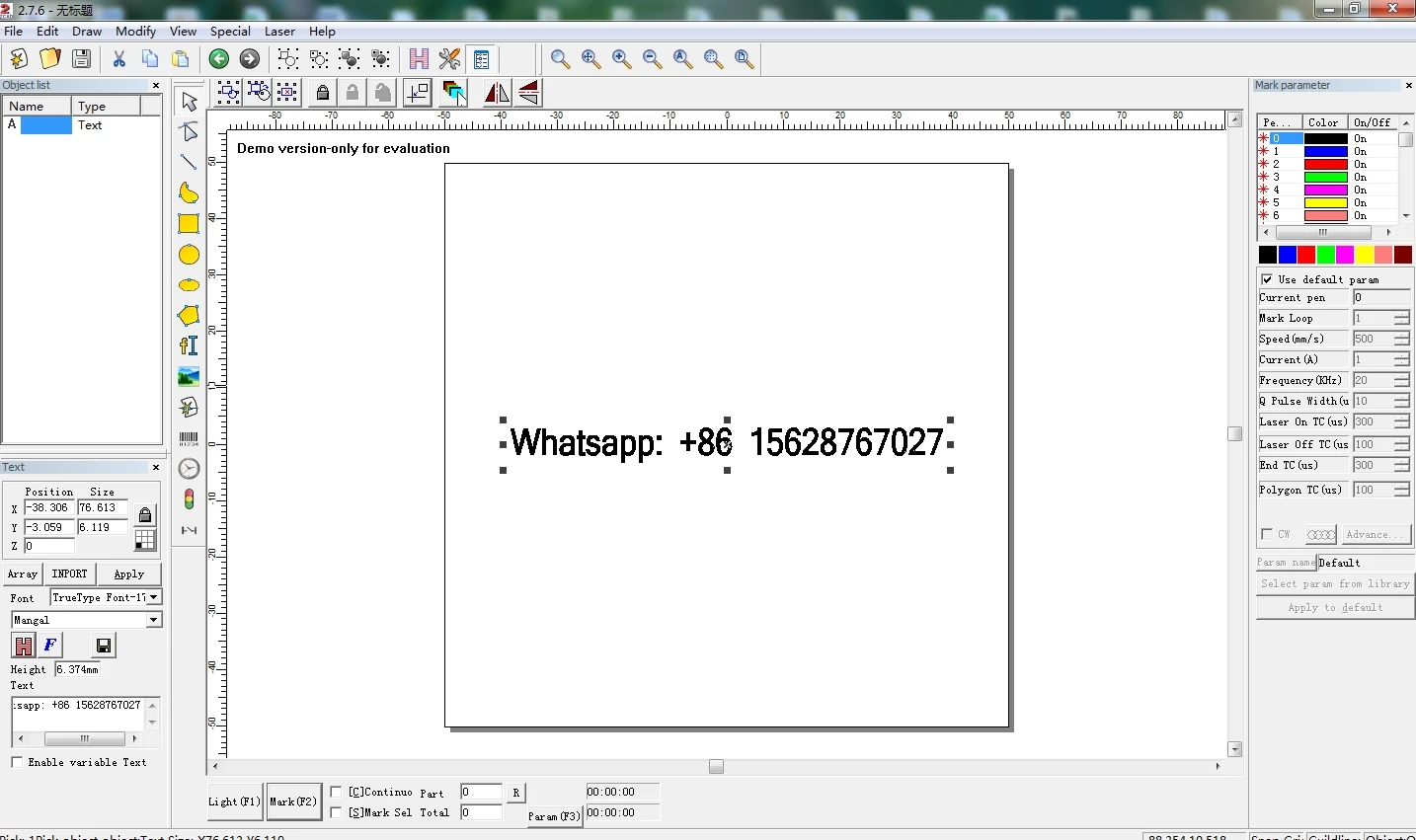Open the Laser menu
The height and width of the screenshot is (840, 1416).
point(279,31)
